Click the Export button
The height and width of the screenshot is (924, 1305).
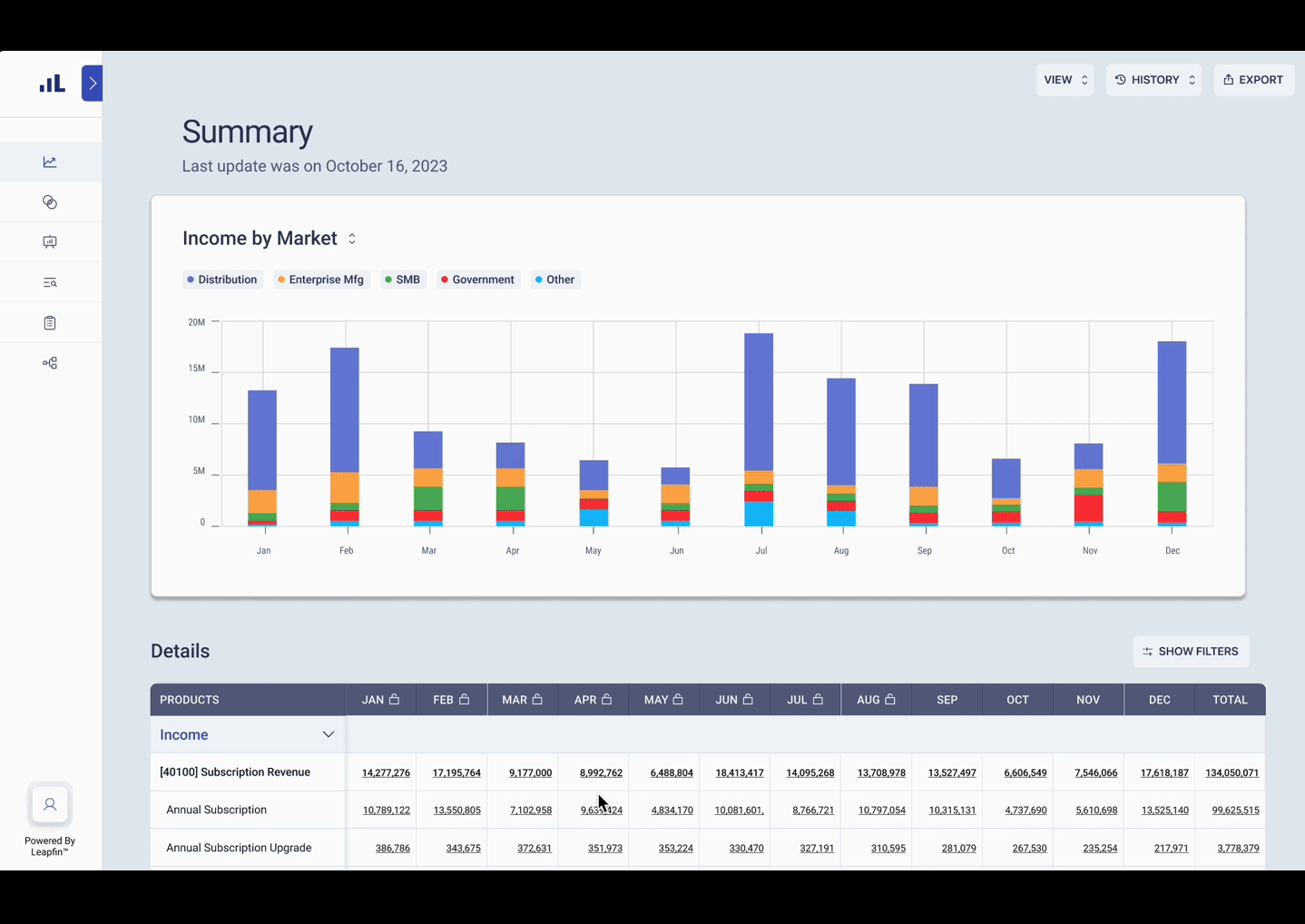pyautogui.click(x=1253, y=80)
